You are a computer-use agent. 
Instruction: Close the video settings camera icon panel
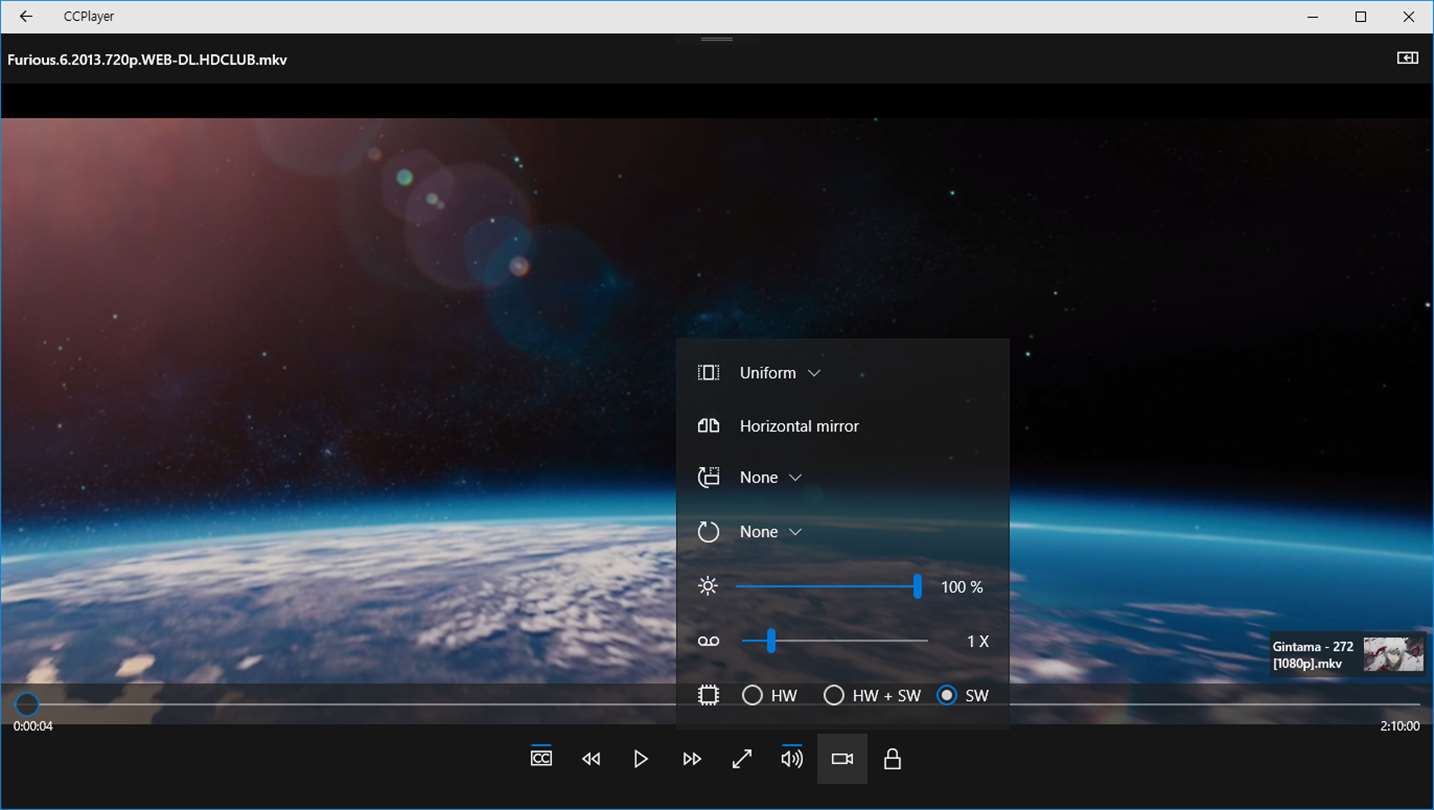tap(842, 759)
